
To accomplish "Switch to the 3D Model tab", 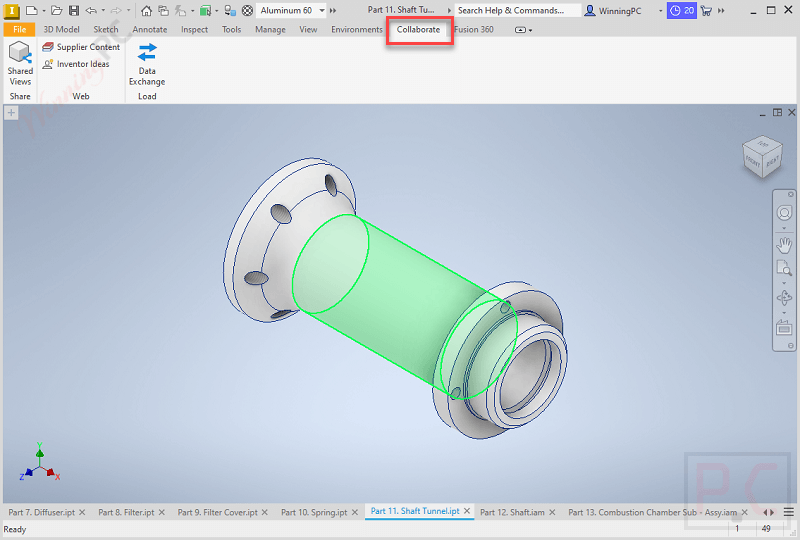I will point(61,30).
